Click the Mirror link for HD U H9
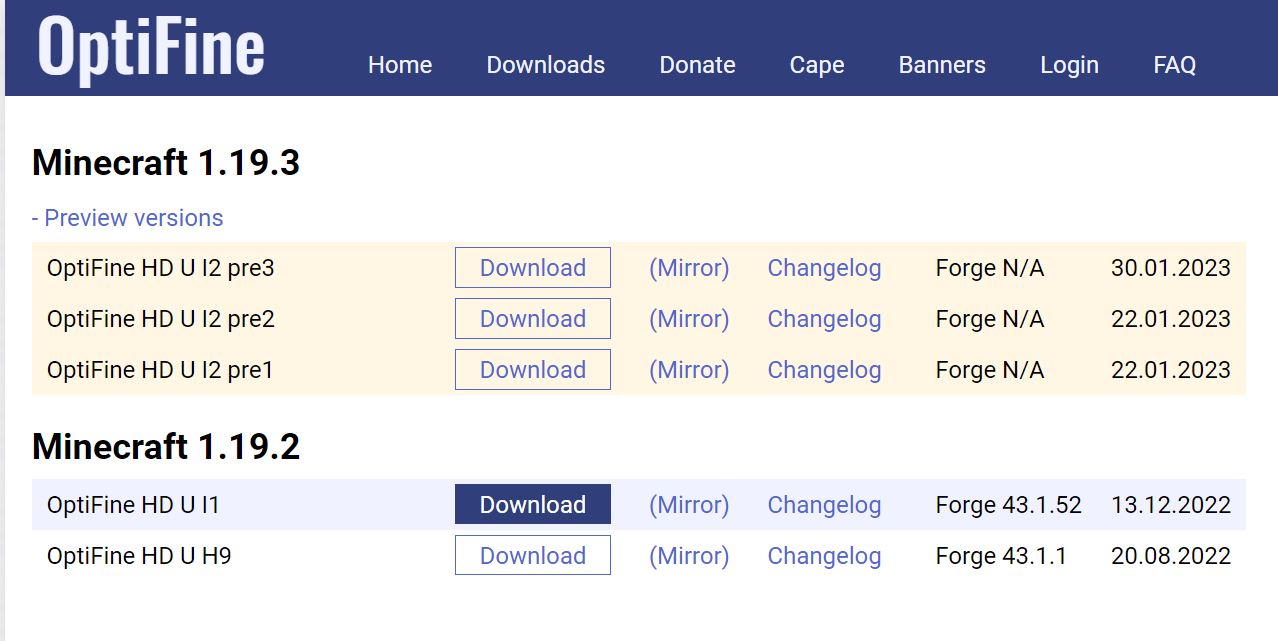1278x641 pixels. (x=688, y=555)
